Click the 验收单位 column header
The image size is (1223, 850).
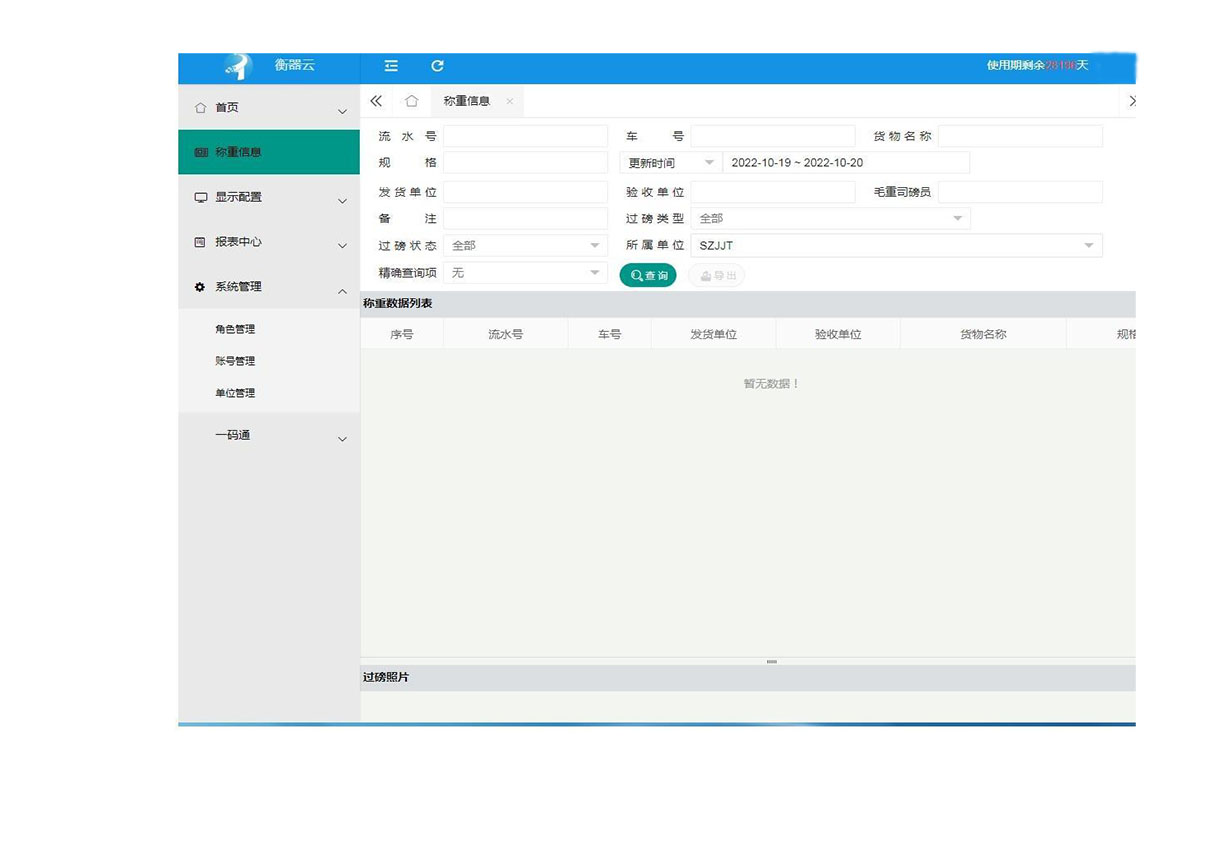coord(838,335)
